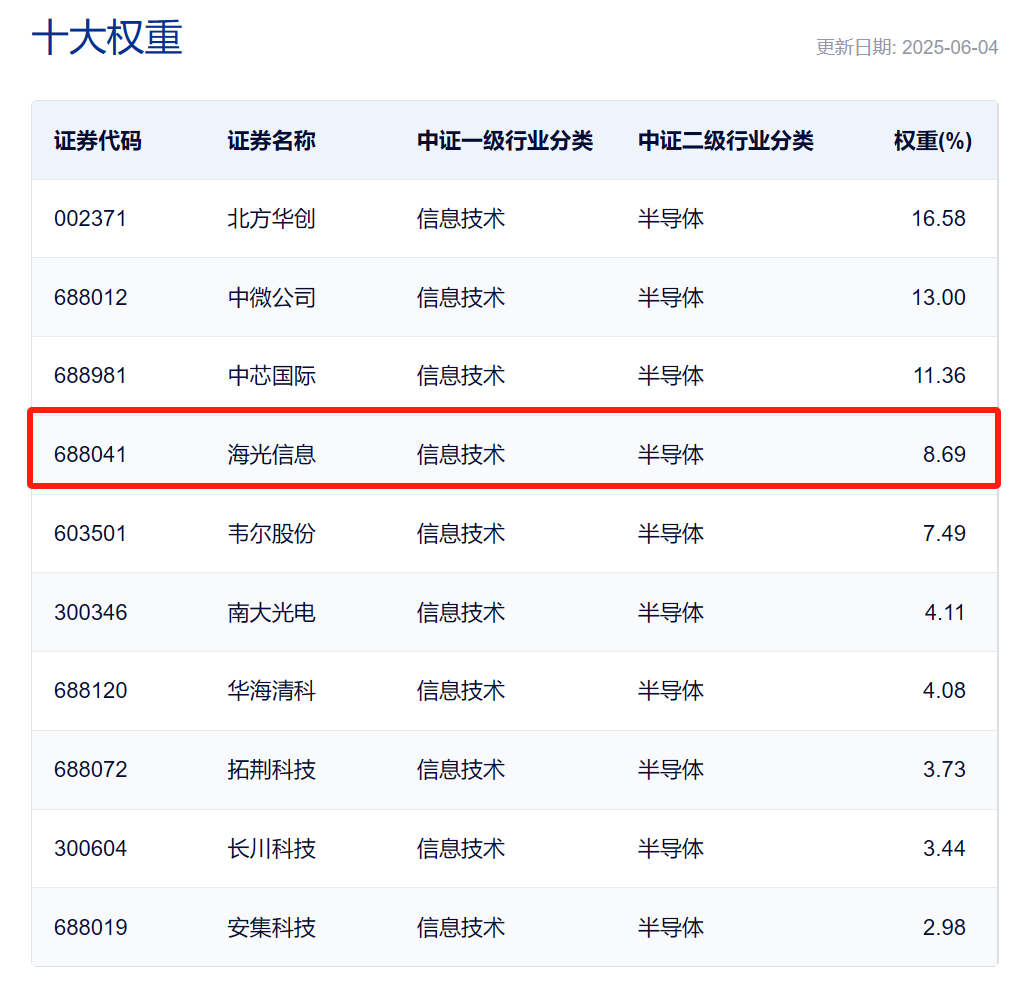
Task: Select the stock name 韦尔股份
Action: click(x=271, y=533)
